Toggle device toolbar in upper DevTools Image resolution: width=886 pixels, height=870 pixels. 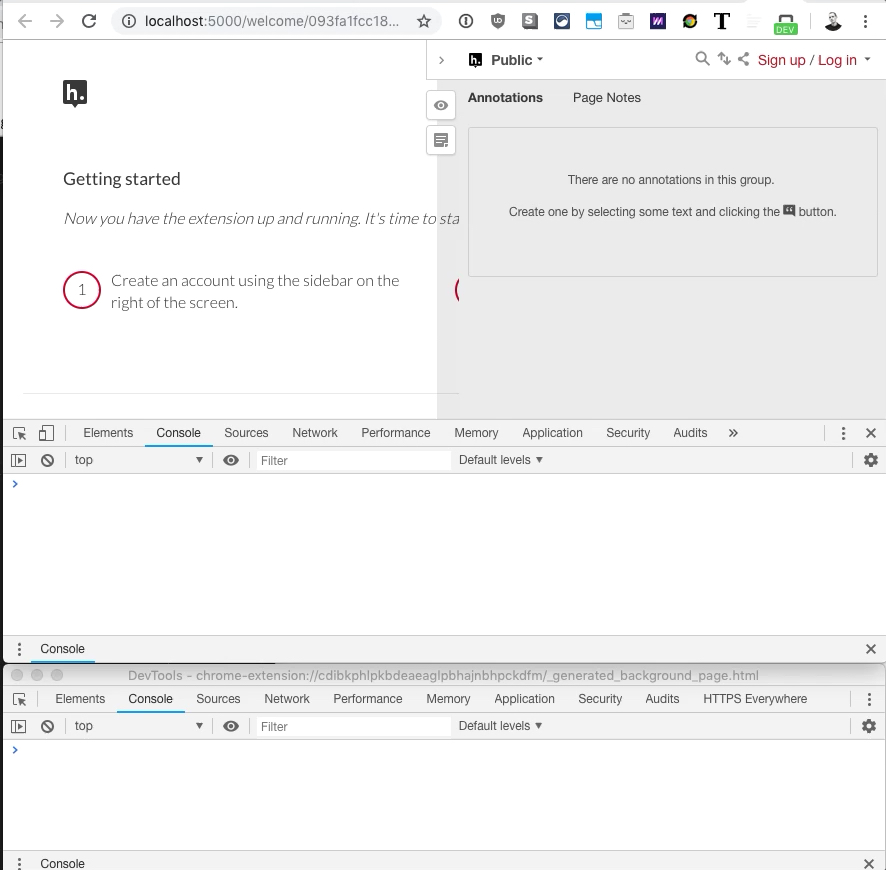[46, 433]
